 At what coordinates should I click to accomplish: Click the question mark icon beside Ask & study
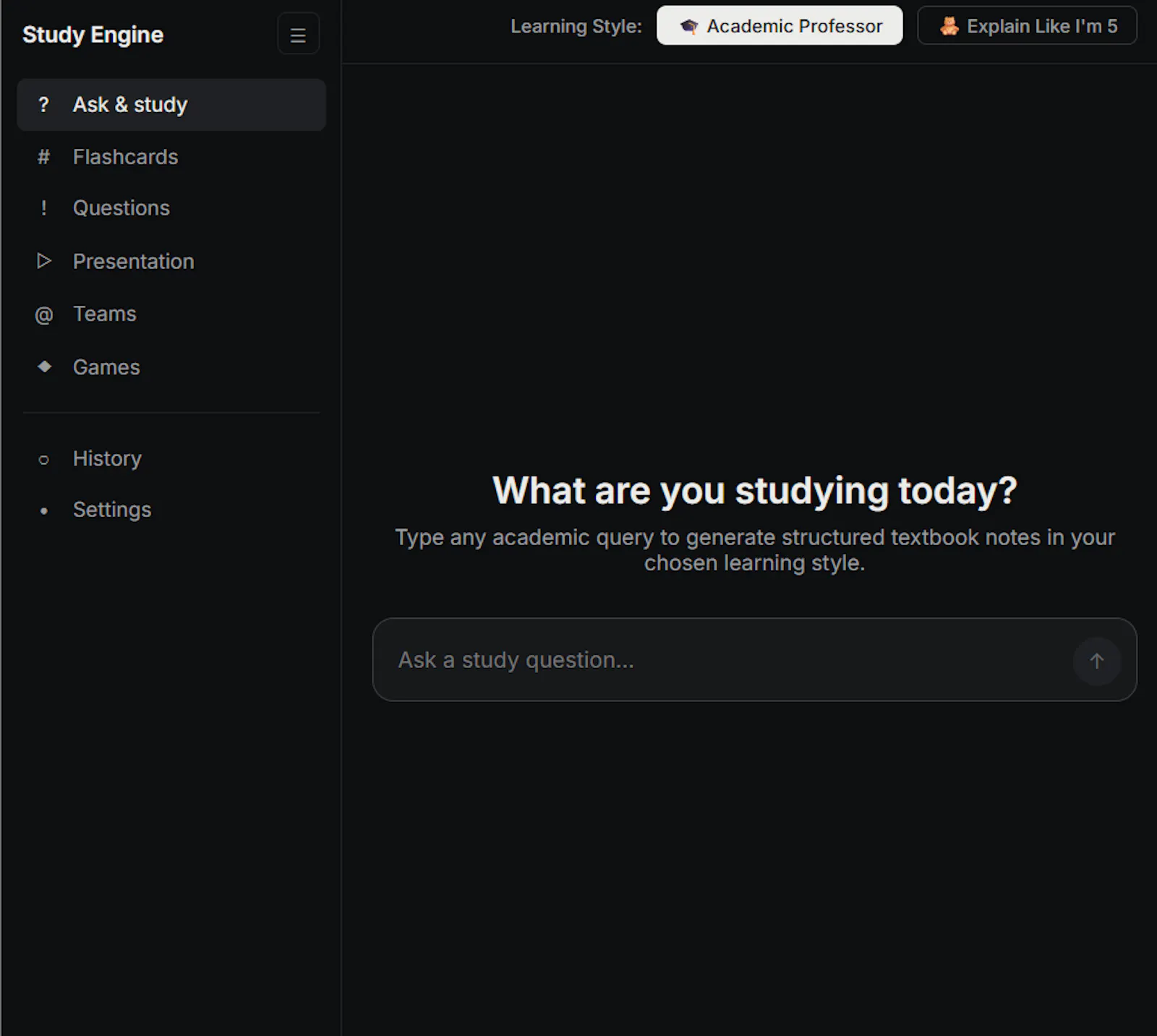(43, 105)
